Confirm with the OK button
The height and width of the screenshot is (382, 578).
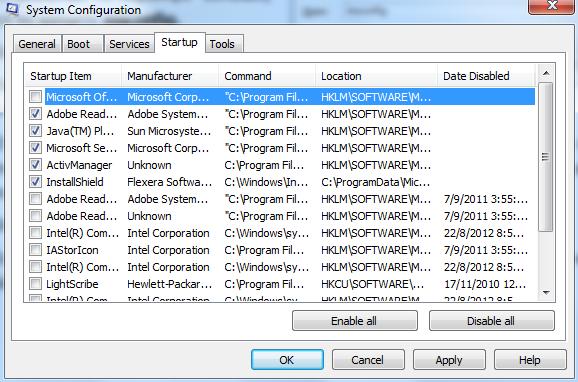tap(287, 360)
